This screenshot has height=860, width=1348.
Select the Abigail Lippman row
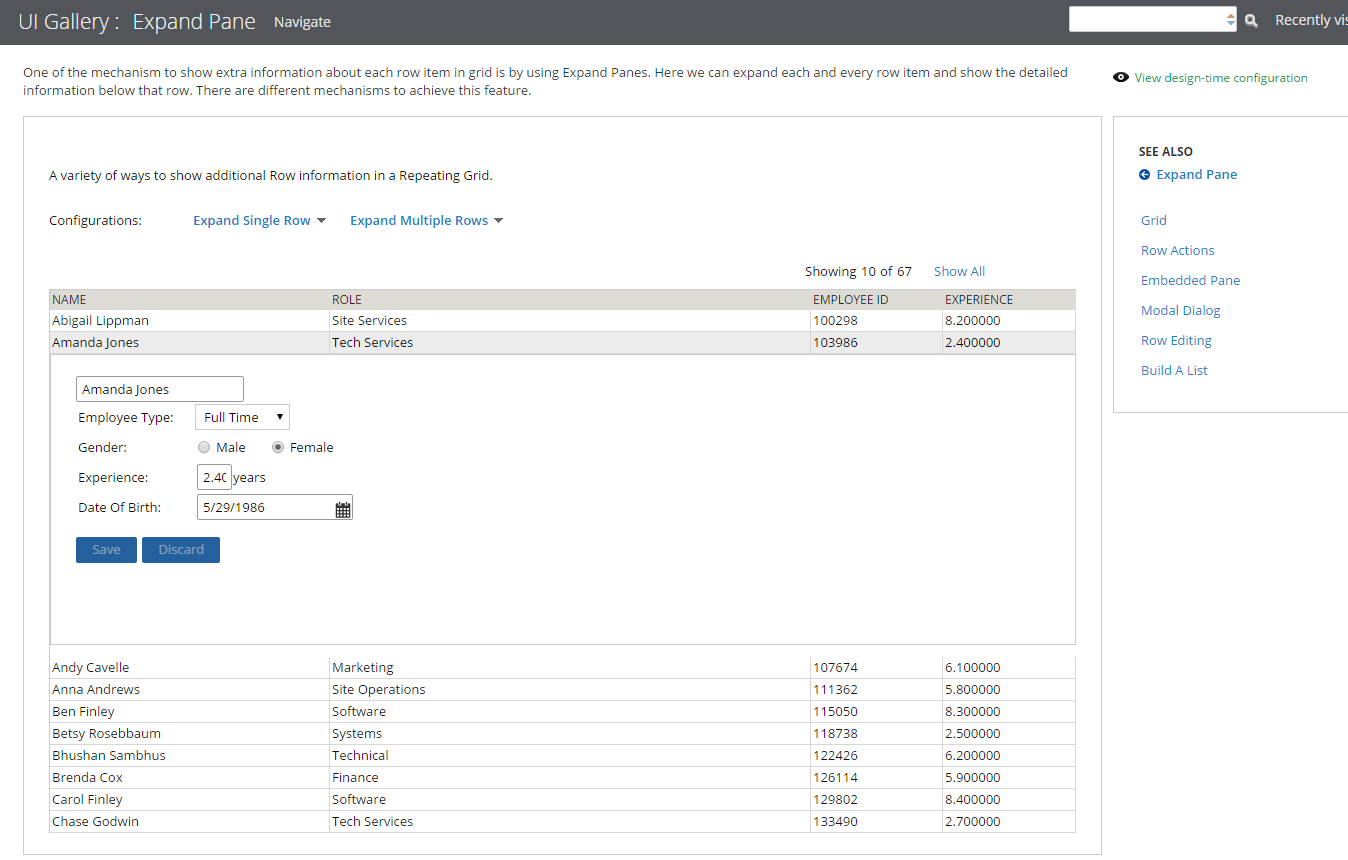pyautogui.click(x=562, y=321)
